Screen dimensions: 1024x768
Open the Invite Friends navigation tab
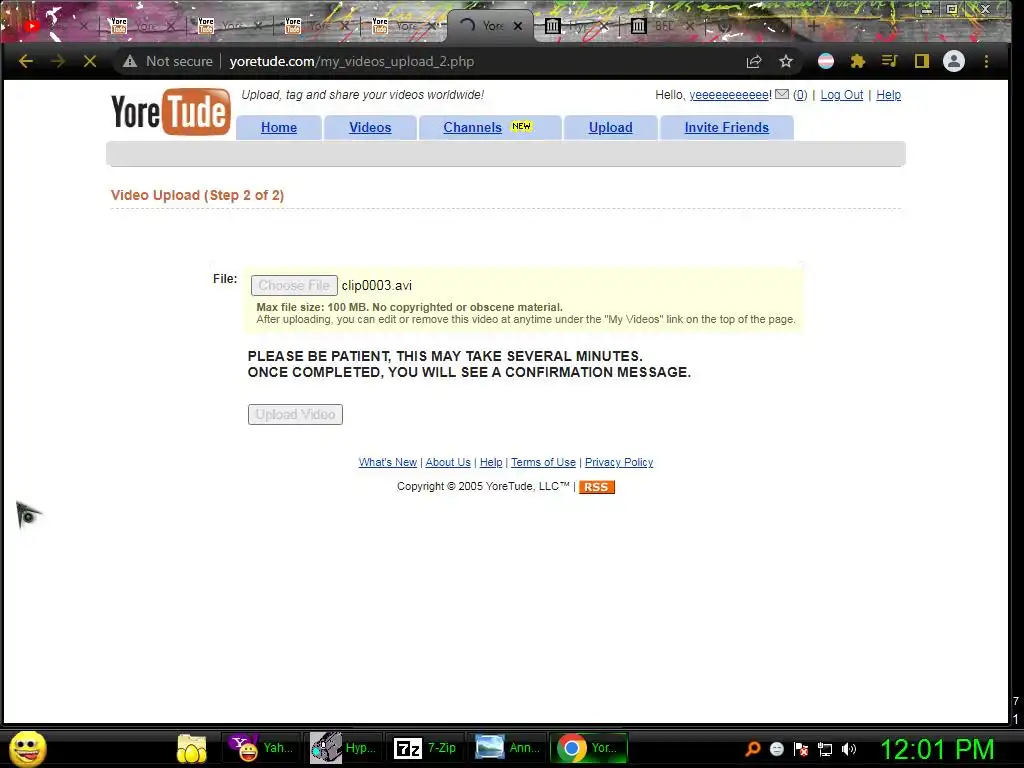click(727, 127)
